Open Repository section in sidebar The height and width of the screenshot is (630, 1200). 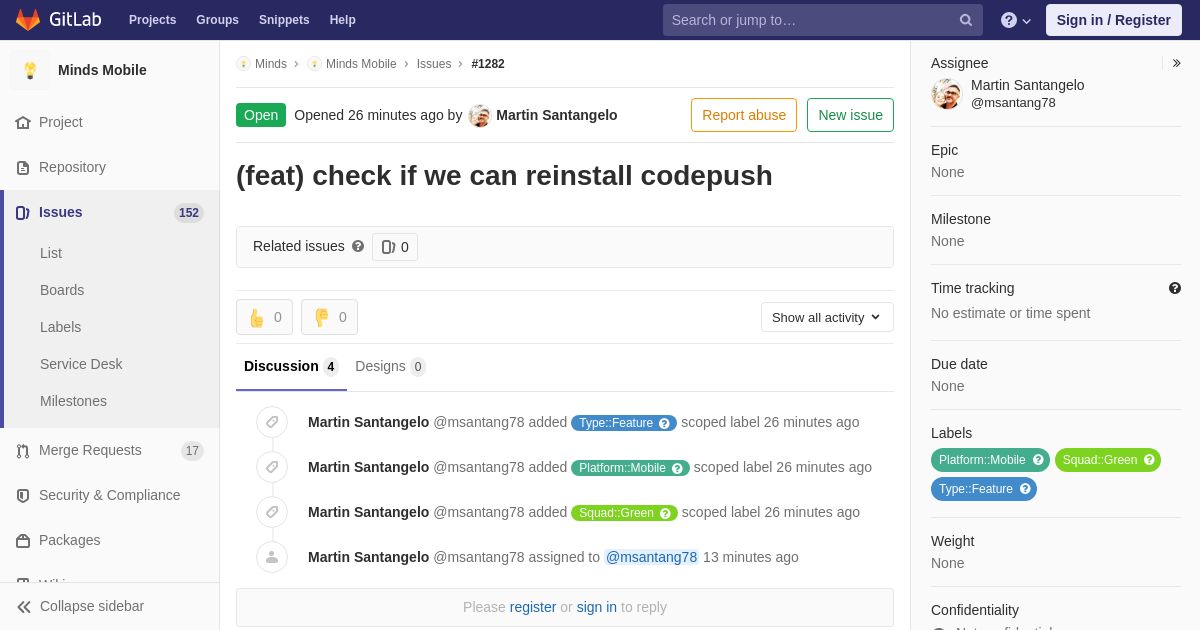[x=72, y=167]
